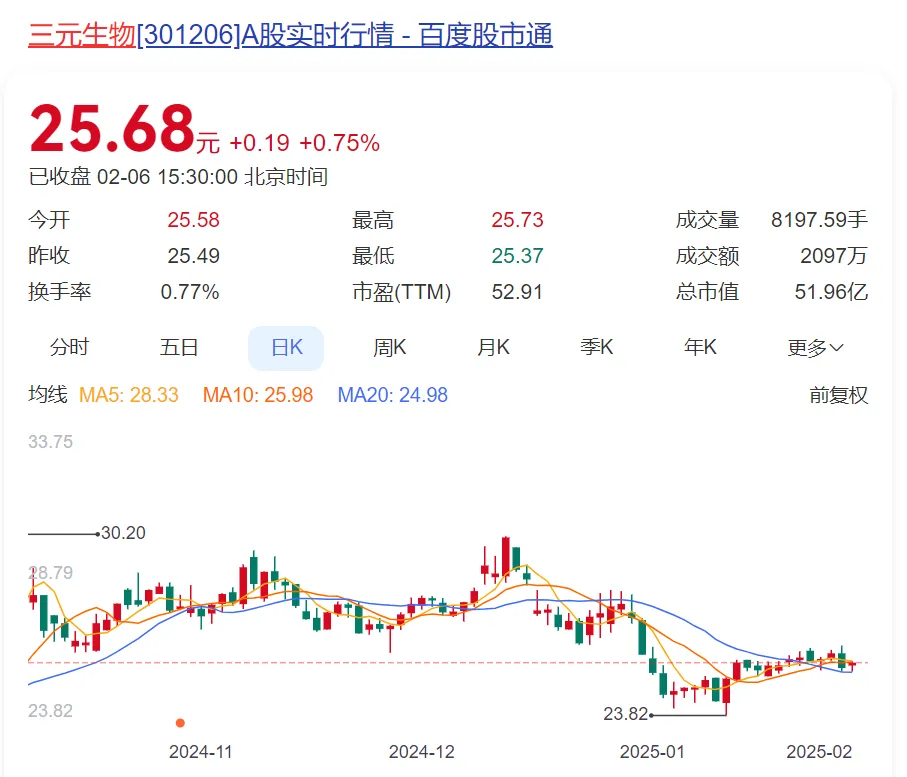Image resolution: width=907 pixels, height=777 pixels.
Task: Click the 2024-11 date axis label
Action: click(200, 751)
